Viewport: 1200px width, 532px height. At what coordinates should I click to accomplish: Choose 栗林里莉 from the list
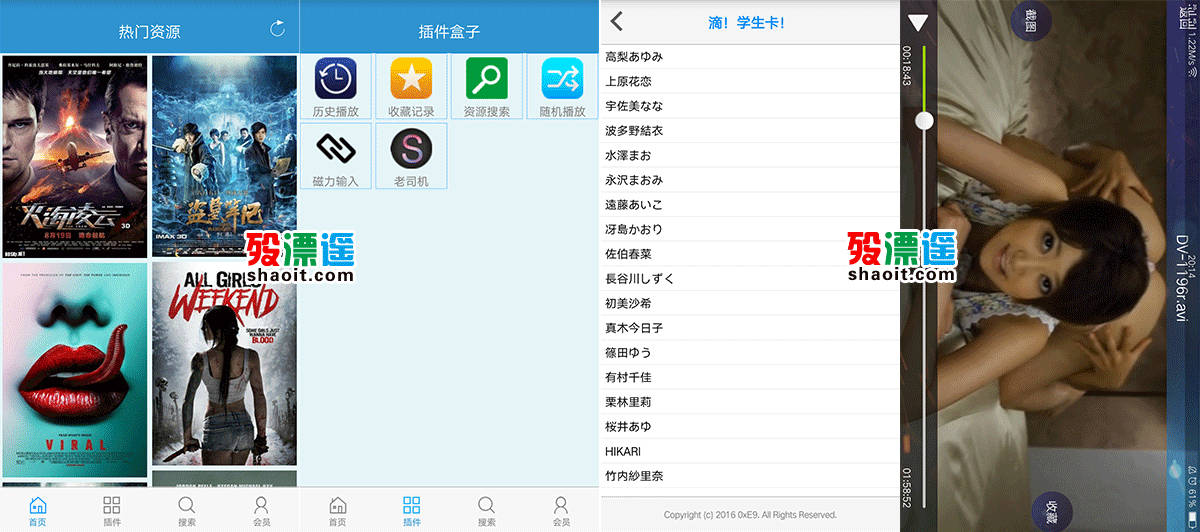click(x=750, y=402)
